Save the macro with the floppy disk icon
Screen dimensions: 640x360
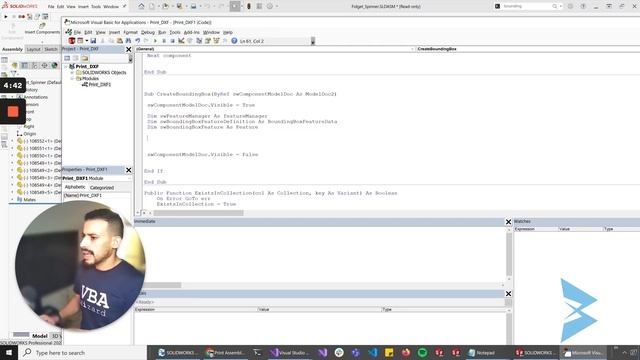click(93, 41)
